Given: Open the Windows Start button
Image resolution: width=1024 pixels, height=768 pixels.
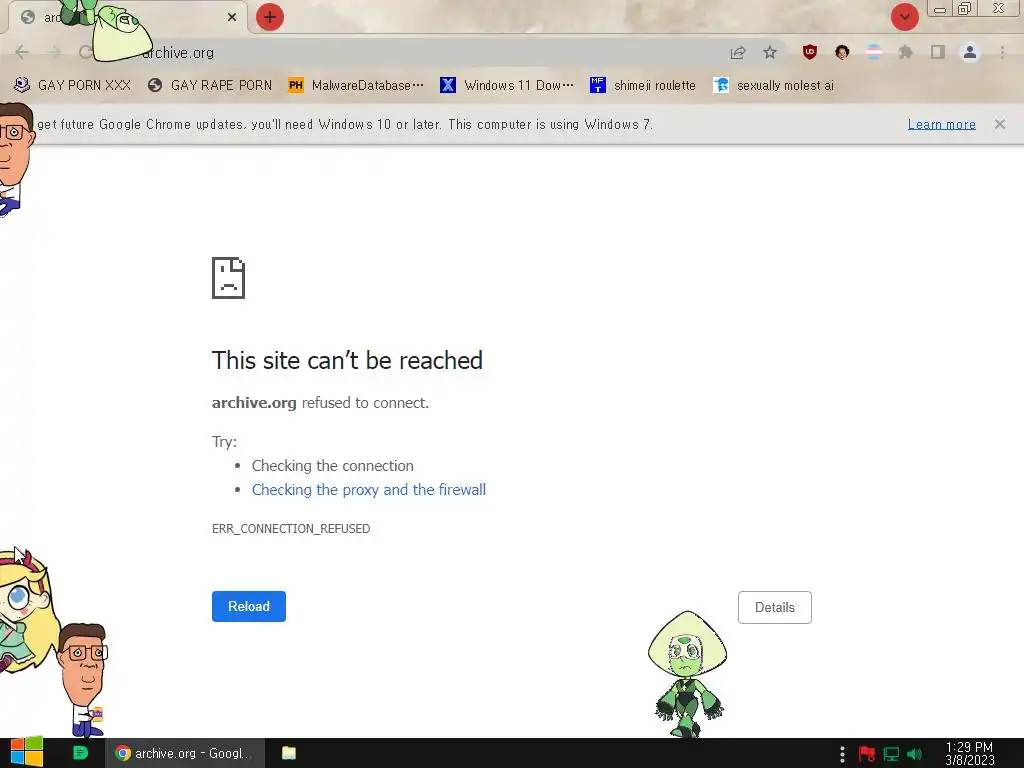Looking at the screenshot, I should [27, 753].
